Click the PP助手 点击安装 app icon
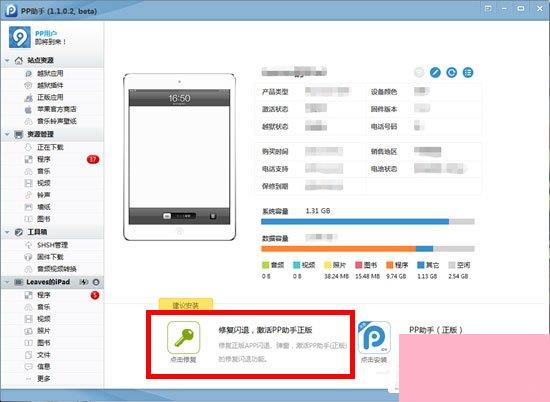Screen dimensions: 550x402 pos(374,337)
